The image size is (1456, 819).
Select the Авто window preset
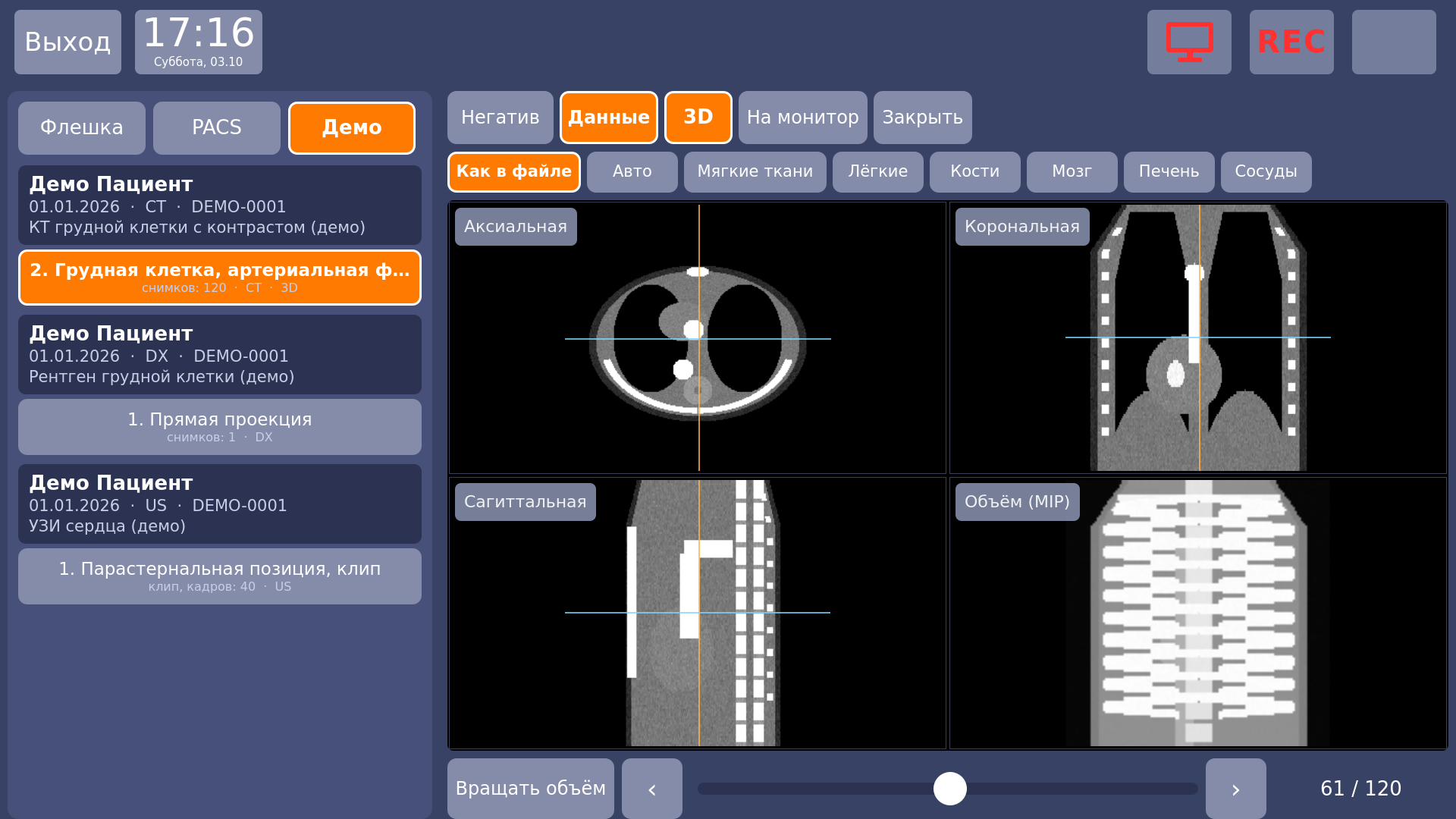(632, 172)
